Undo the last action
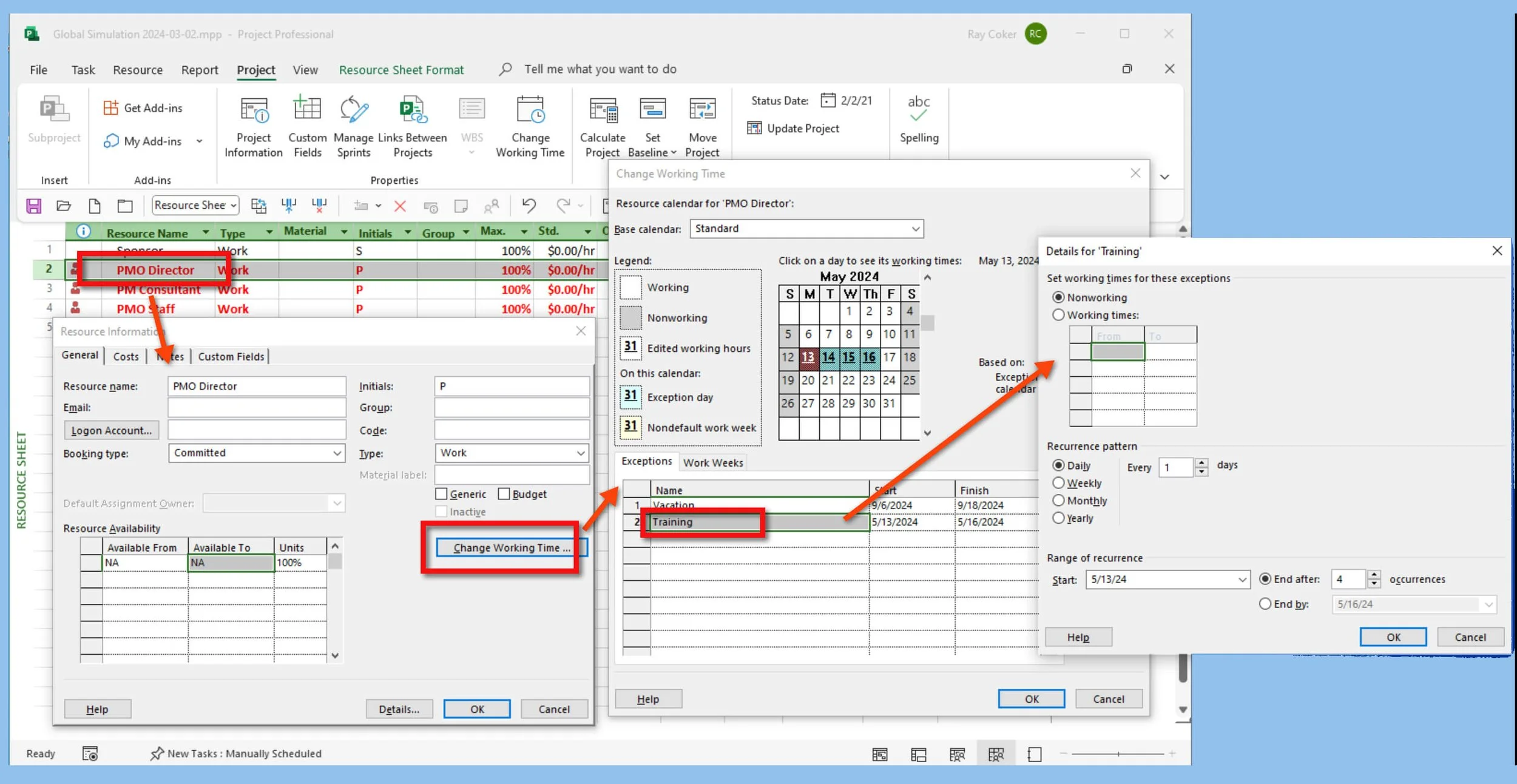Image resolution: width=1517 pixels, height=784 pixels. click(x=529, y=206)
